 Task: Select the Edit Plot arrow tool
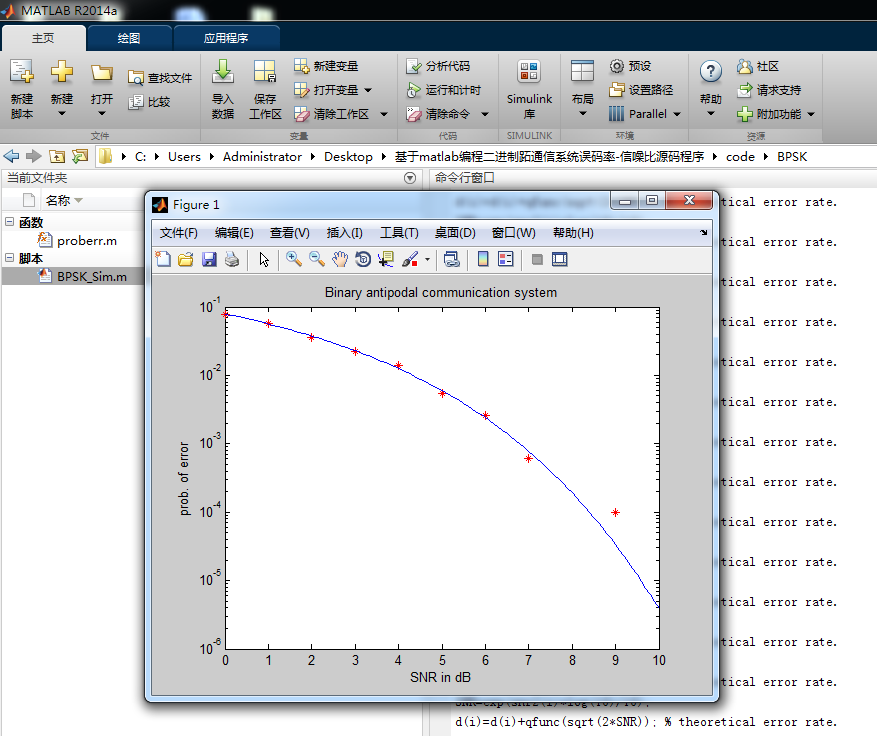click(264, 259)
